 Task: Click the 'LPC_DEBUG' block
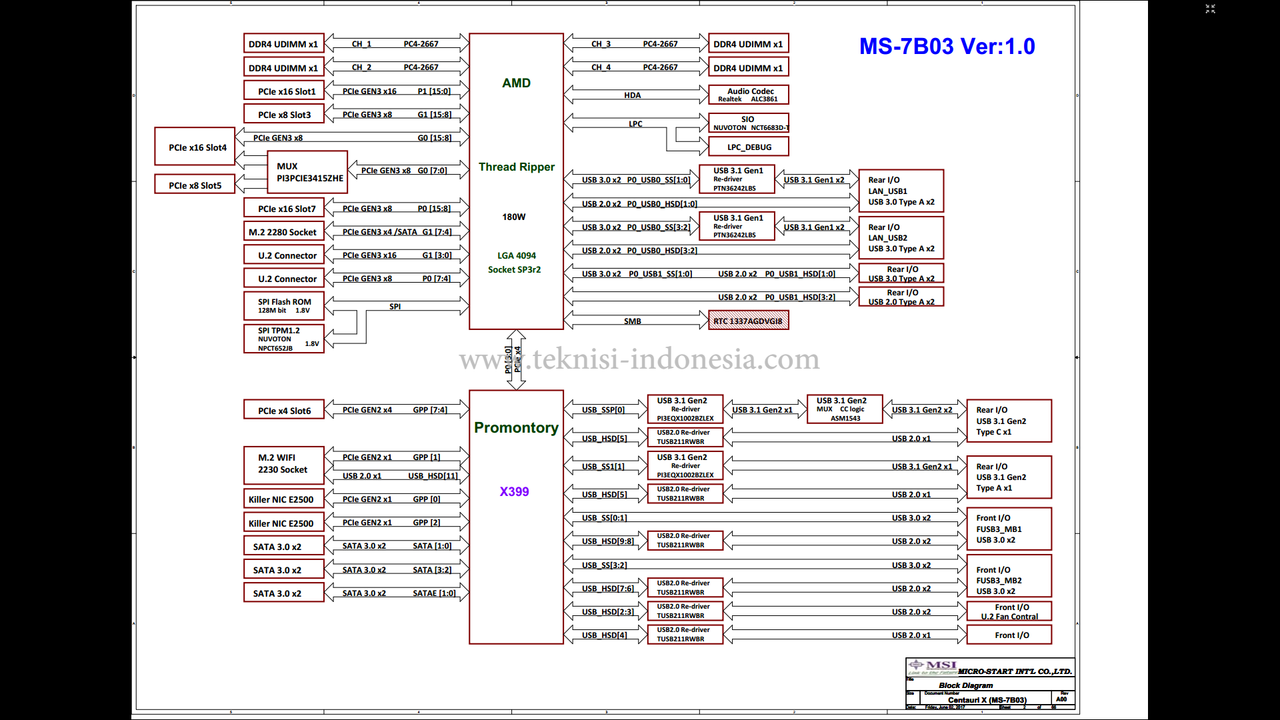(x=749, y=146)
